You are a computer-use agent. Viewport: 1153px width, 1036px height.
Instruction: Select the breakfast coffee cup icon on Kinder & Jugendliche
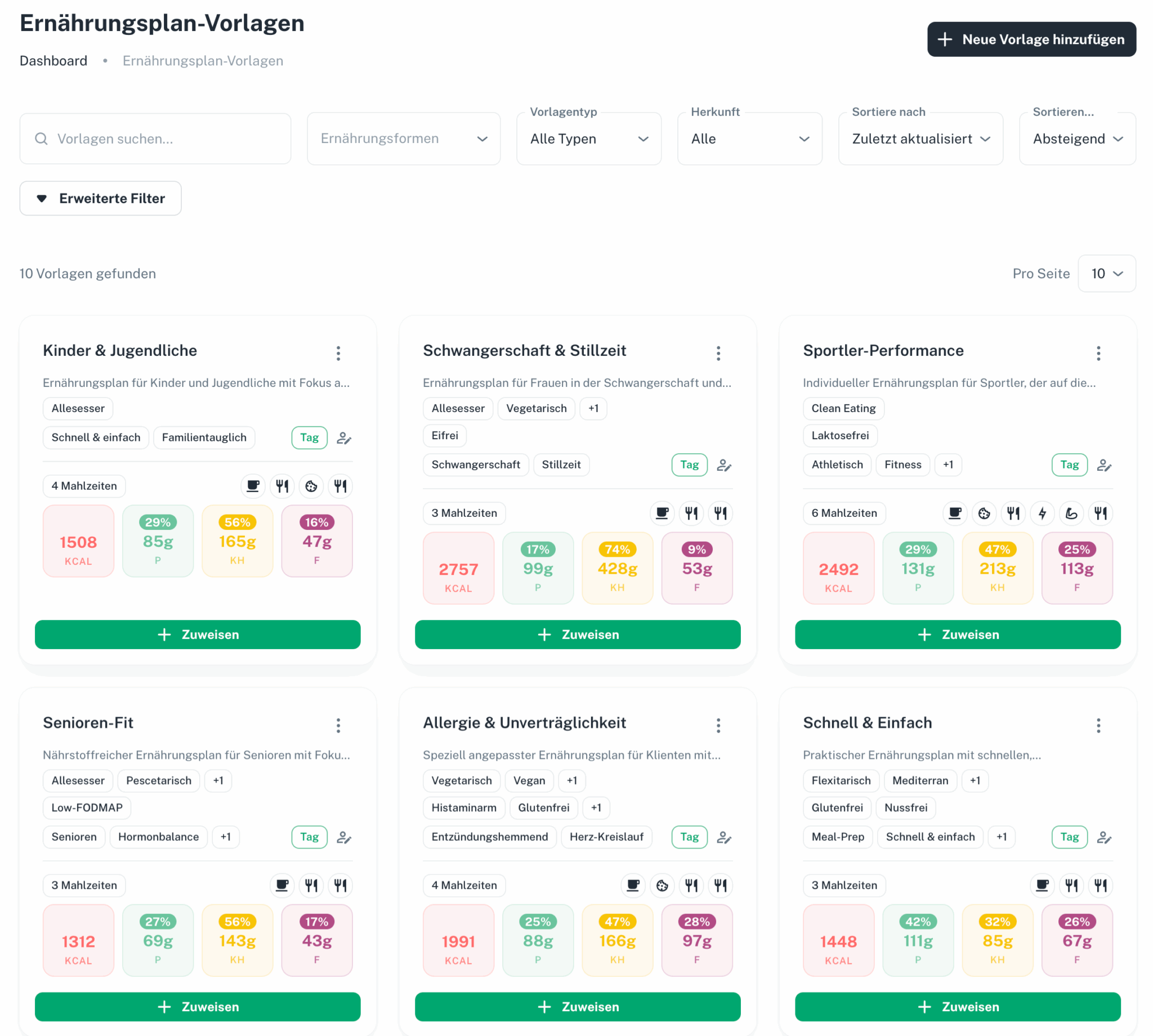tap(253, 485)
